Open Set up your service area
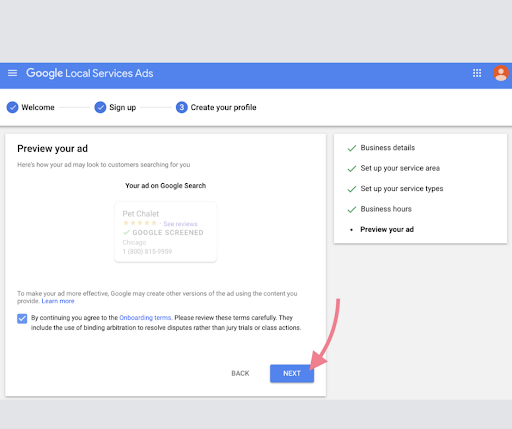Viewport: 512px width, 429px height. click(x=400, y=168)
